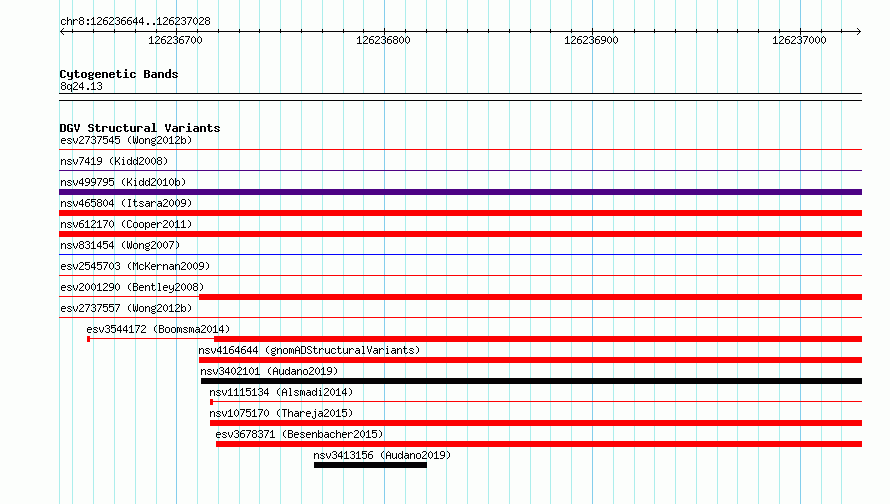This screenshot has width=890, height=504.
Task: Click ruler position 126236700
Action: [175, 40]
